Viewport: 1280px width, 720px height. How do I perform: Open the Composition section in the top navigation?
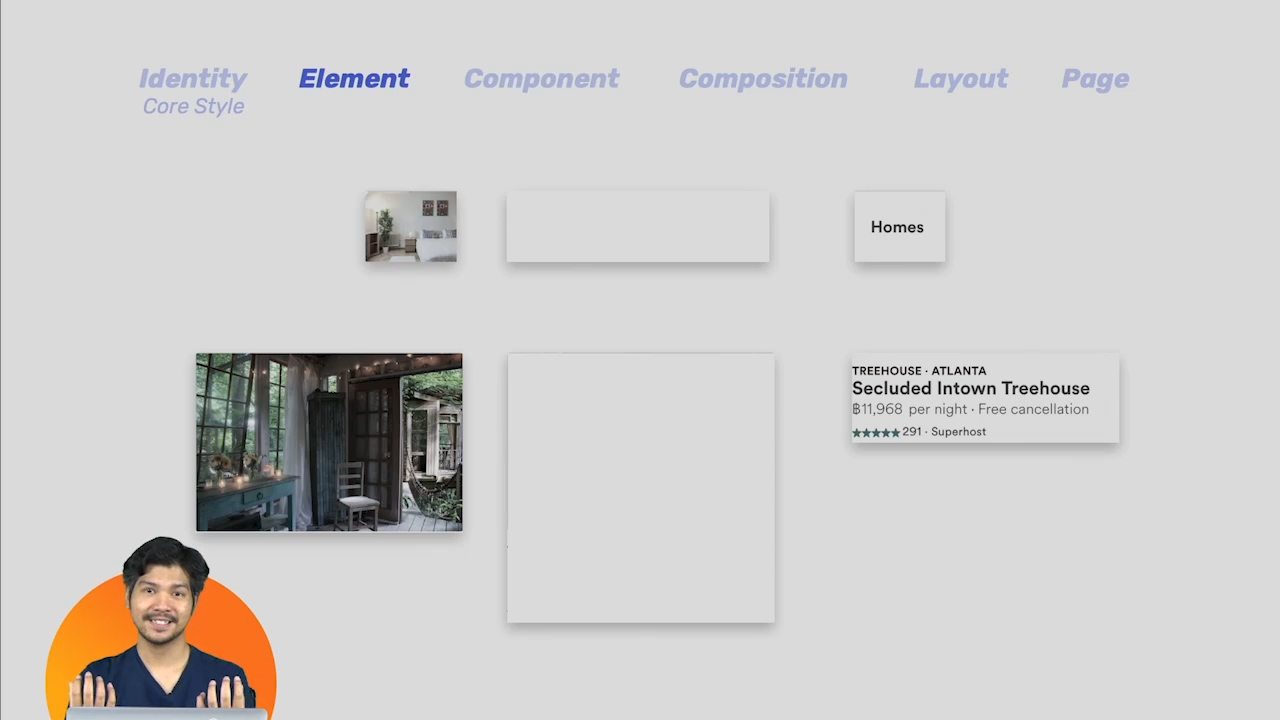763,79
